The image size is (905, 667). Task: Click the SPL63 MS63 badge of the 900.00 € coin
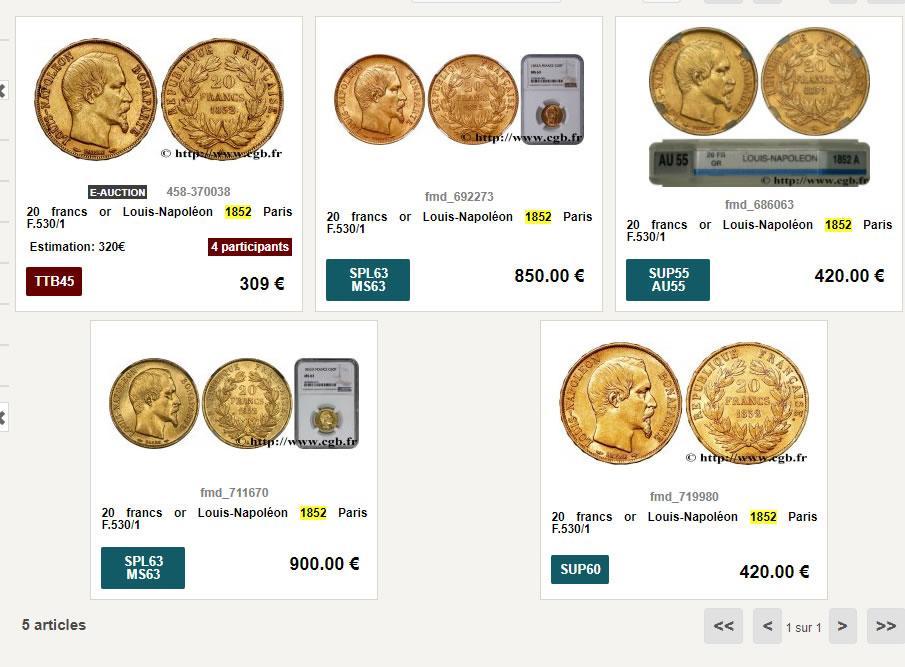(x=143, y=568)
